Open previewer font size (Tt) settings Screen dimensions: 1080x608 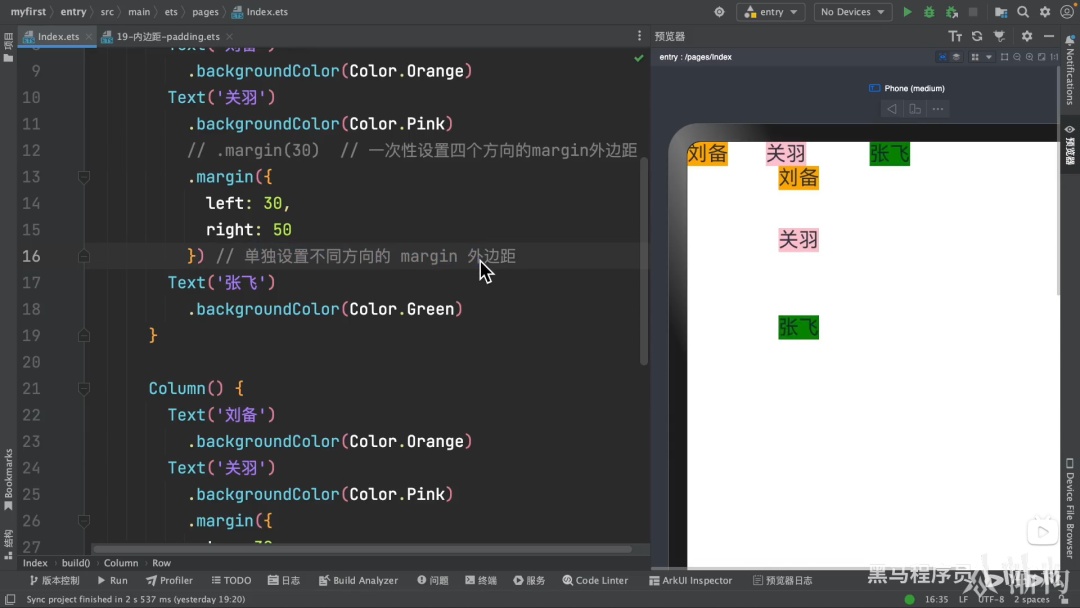[x=955, y=36]
